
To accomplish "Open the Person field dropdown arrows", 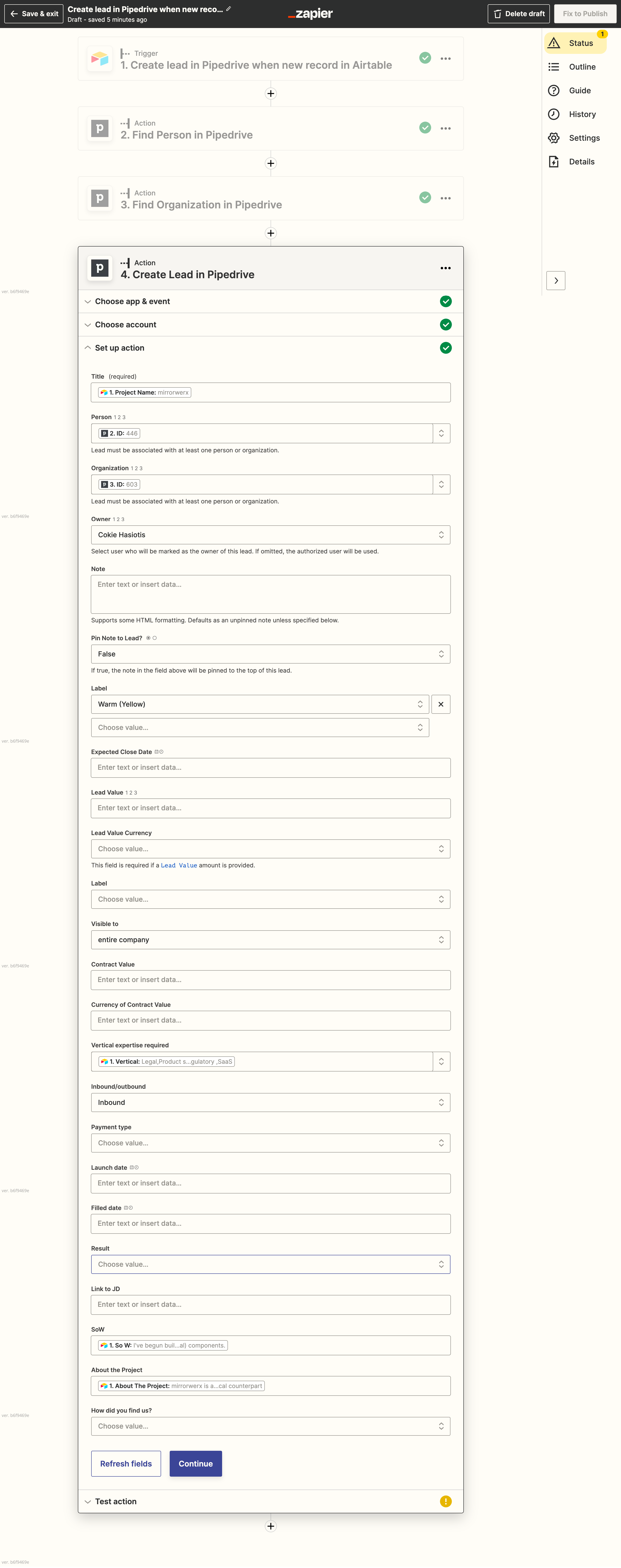I will pyautogui.click(x=441, y=433).
